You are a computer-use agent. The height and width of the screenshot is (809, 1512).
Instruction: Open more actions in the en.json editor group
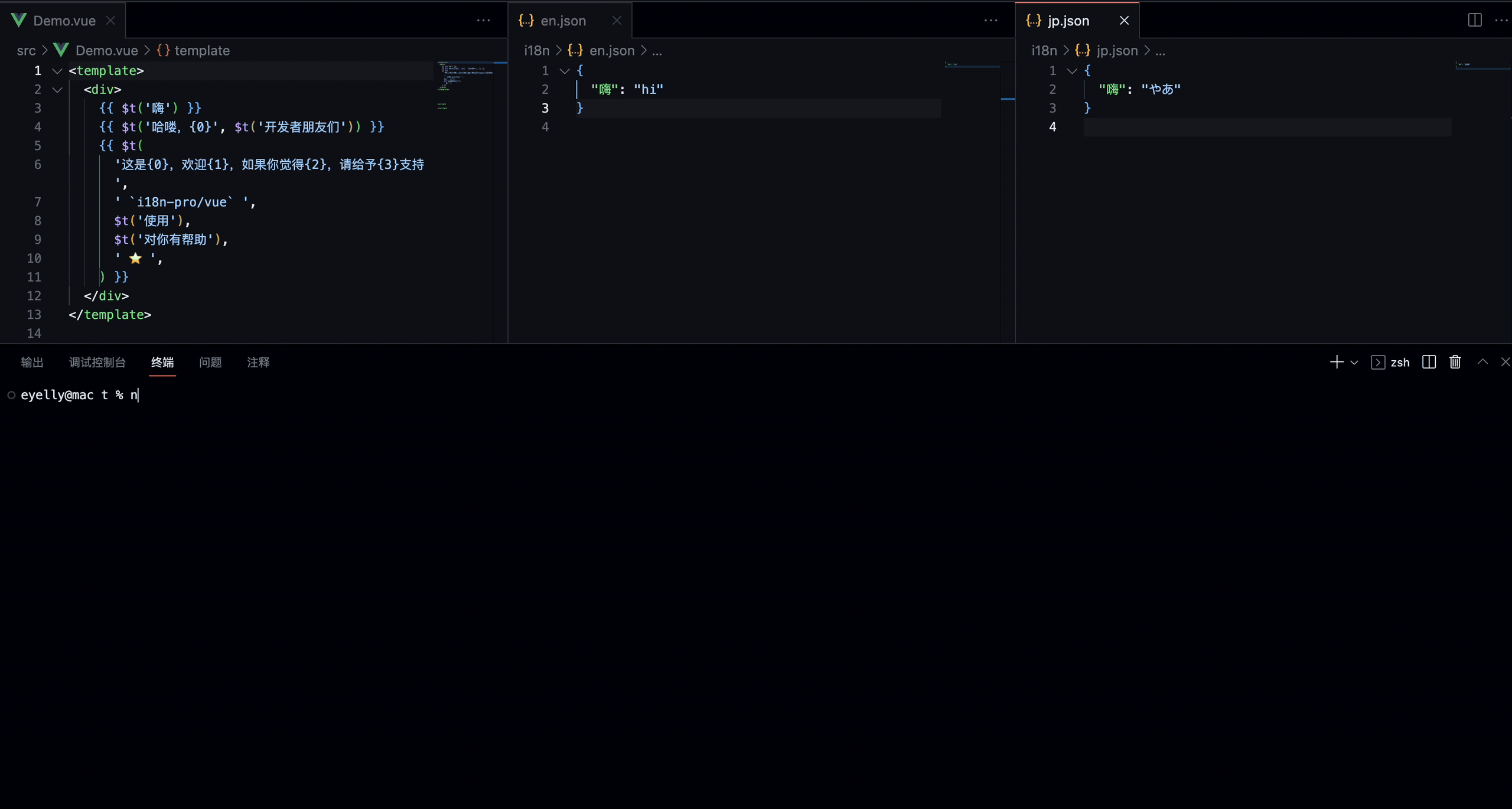(990, 20)
